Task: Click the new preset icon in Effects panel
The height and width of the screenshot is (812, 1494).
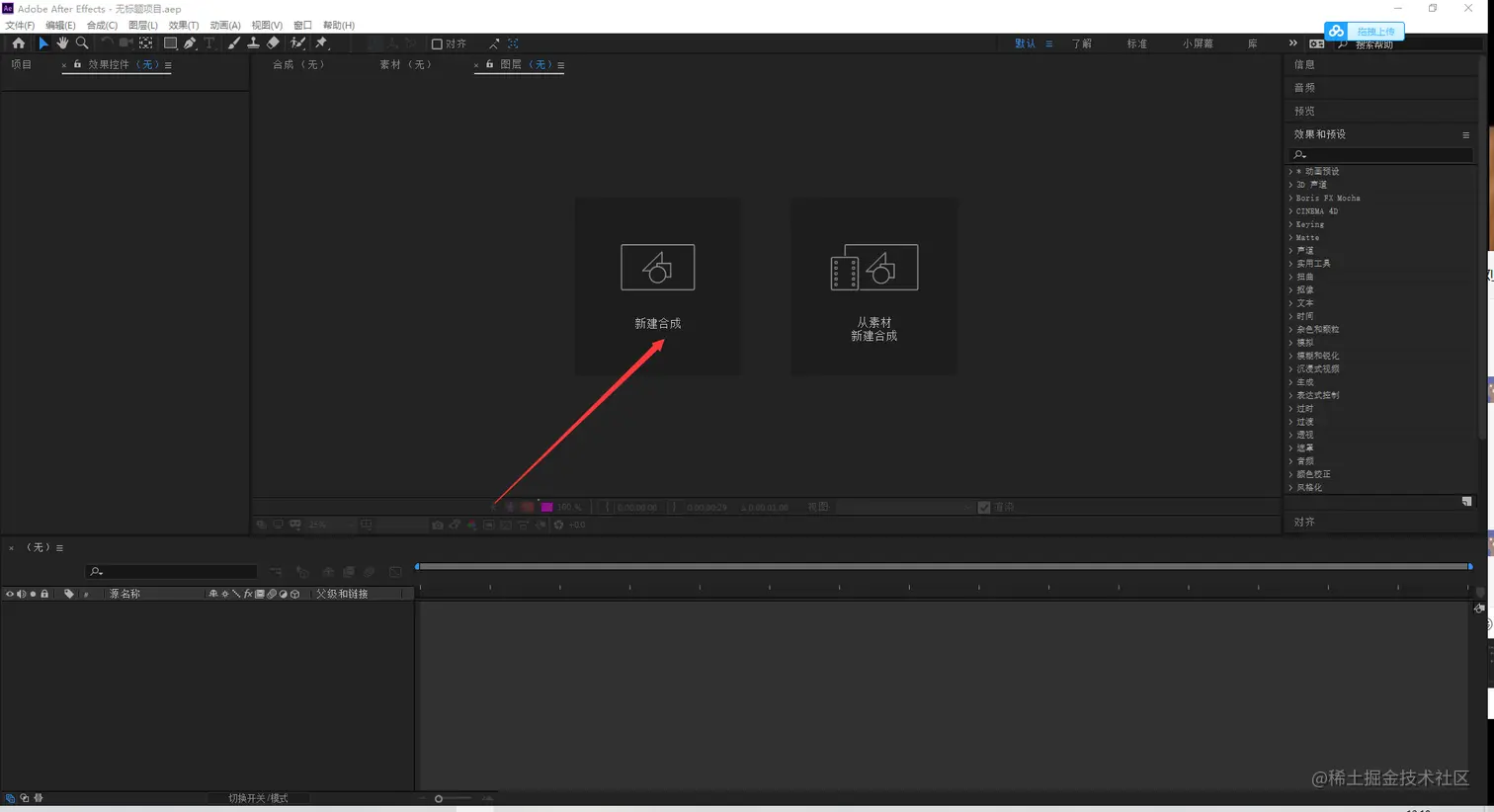Action: 1466,502
